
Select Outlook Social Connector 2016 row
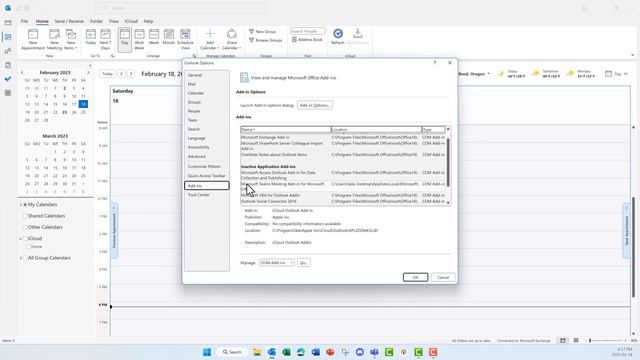[x=343, y=201]
